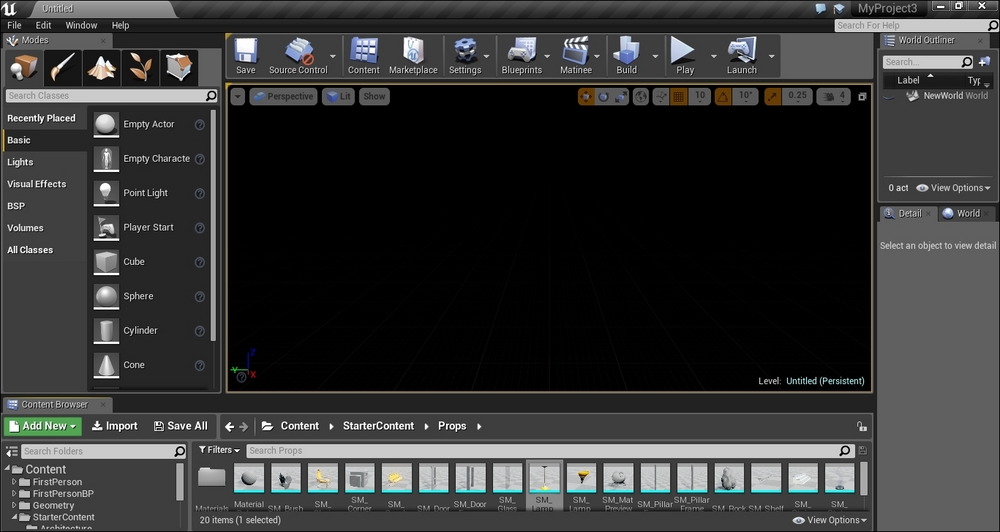
Task: Toggle rotation snapping triangle icon
Action: pos(724,96)
